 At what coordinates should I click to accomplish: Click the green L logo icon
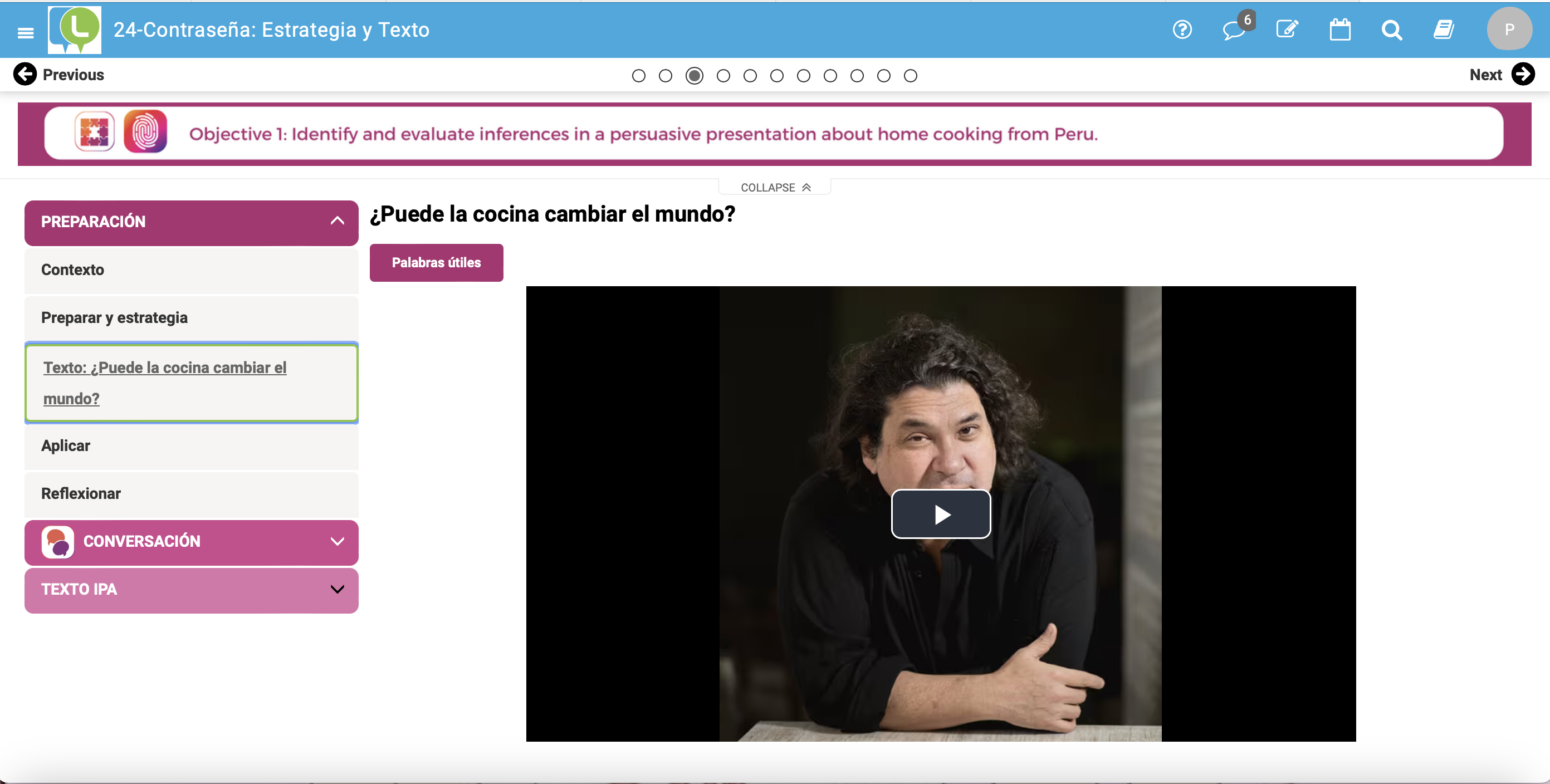(75, 30)
